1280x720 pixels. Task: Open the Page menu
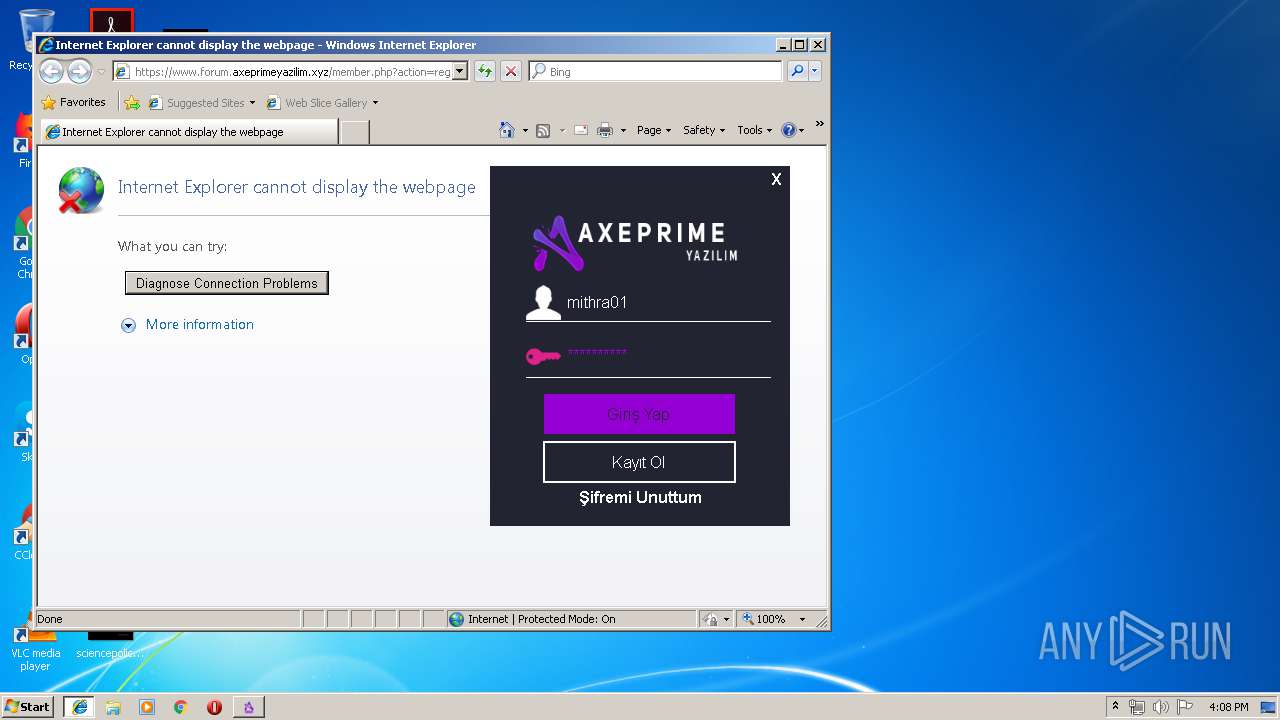[x=653, y=130]
